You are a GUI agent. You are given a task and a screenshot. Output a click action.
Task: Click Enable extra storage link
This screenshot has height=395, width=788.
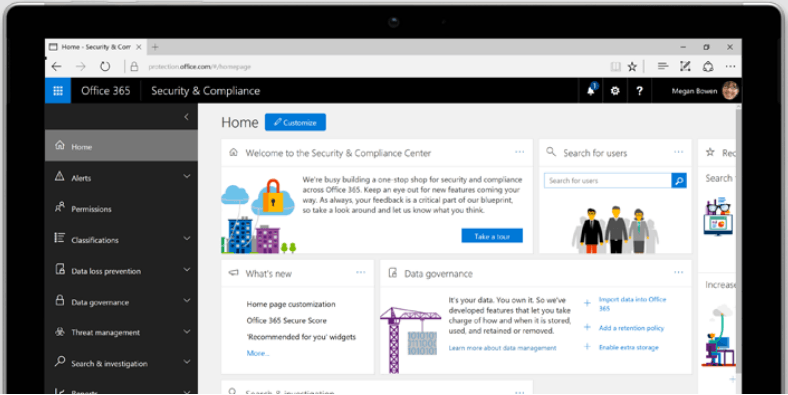tap(628, 347)
